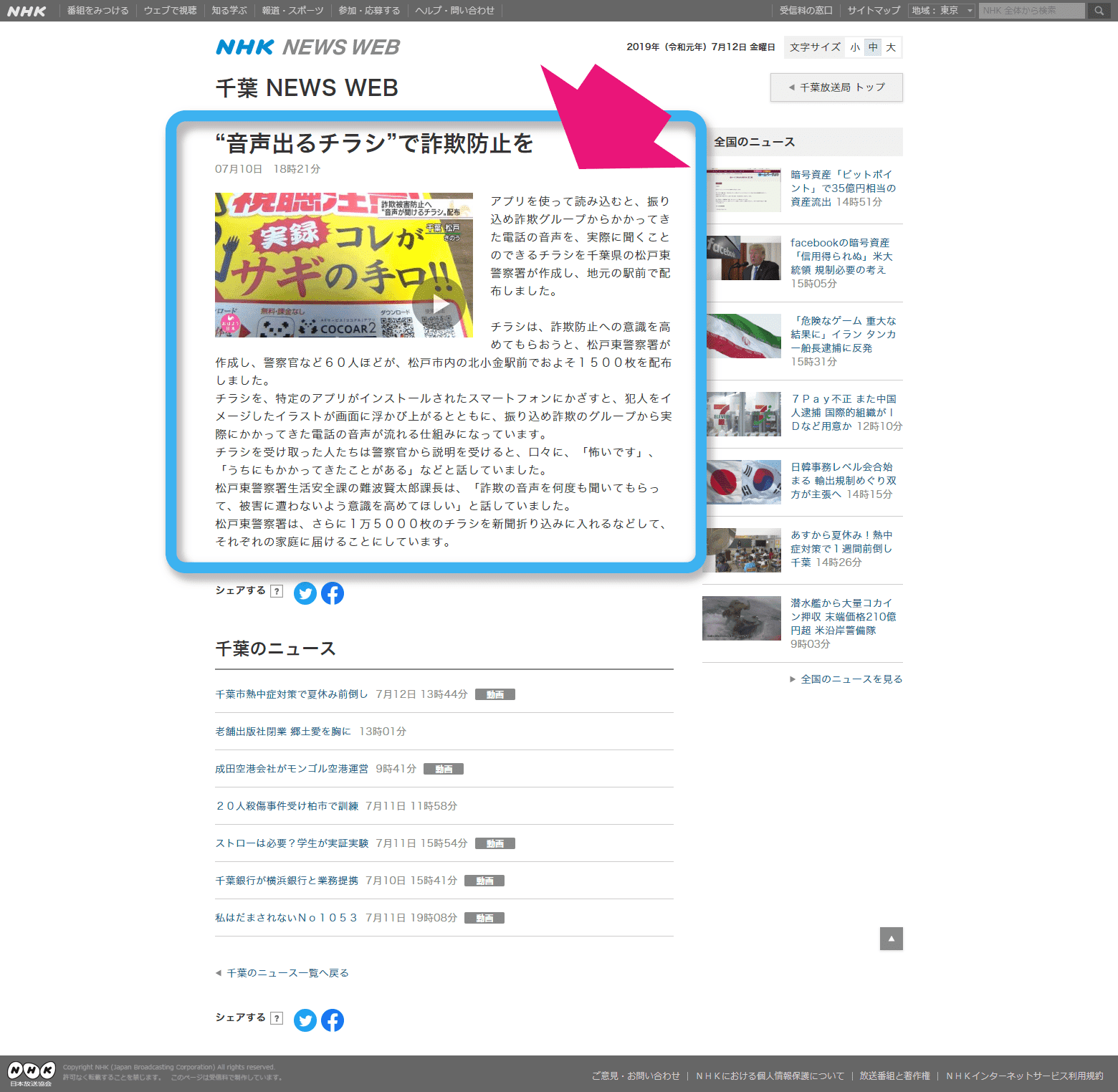Play the news video on thumbnail
This screenshot has width=1118, height=1092.
tap(441, 306)
